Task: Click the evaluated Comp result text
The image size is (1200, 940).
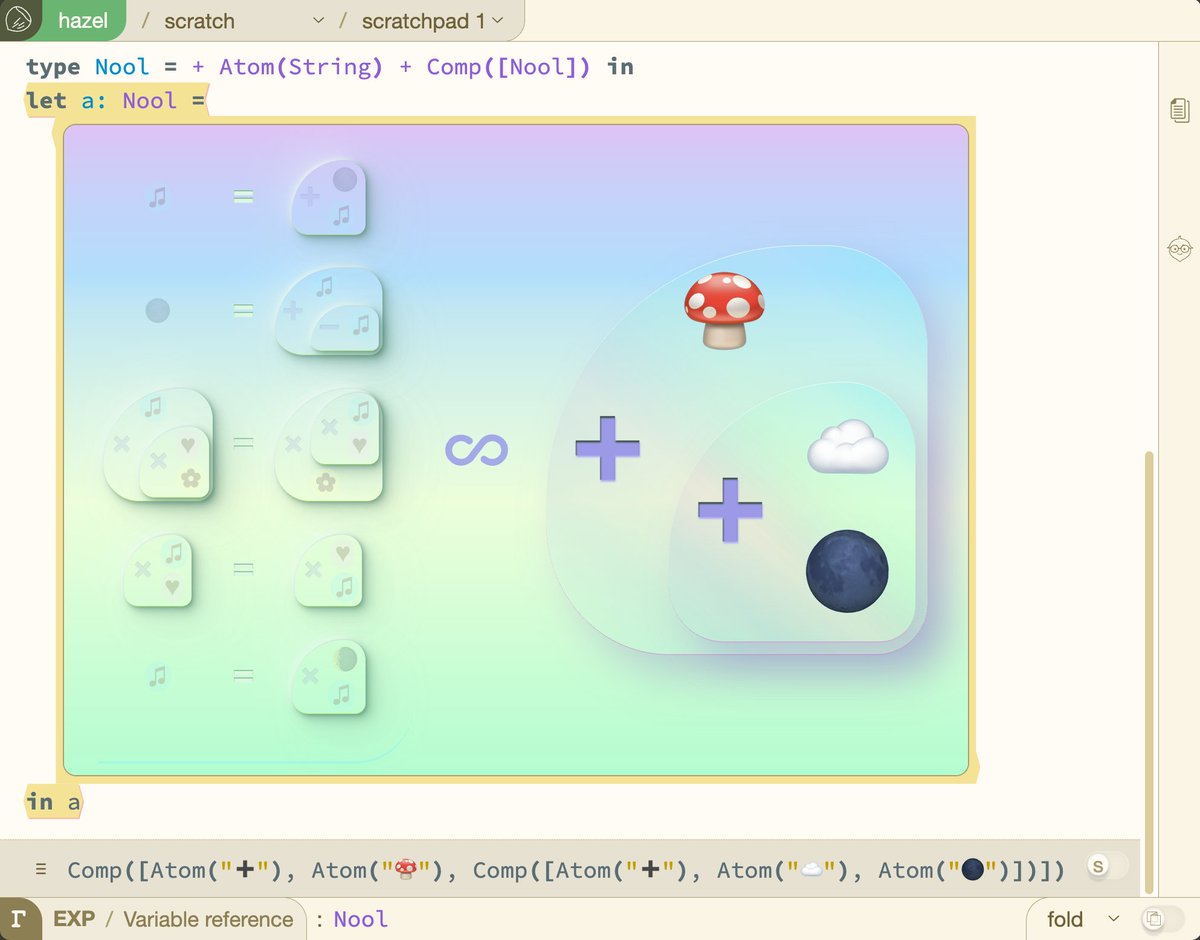Action: (566, 870)
